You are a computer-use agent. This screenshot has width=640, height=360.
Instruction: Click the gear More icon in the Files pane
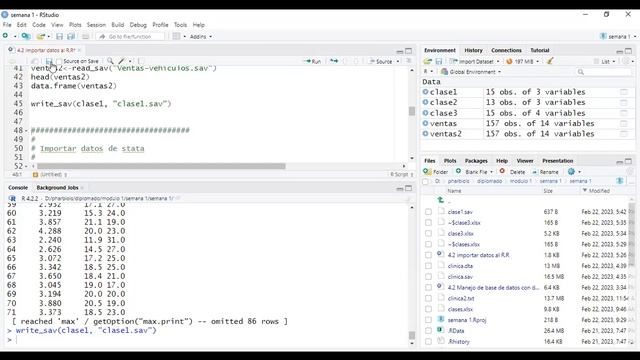click(571, 172)
